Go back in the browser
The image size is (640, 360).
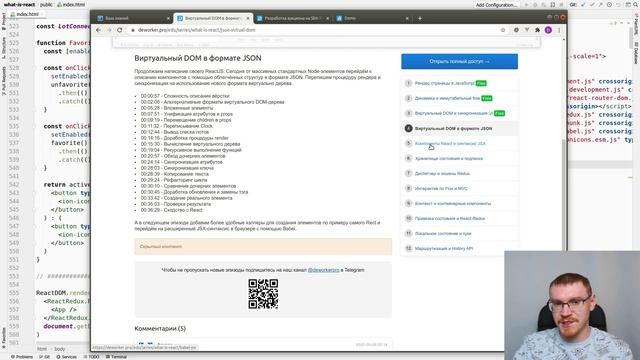98,30
